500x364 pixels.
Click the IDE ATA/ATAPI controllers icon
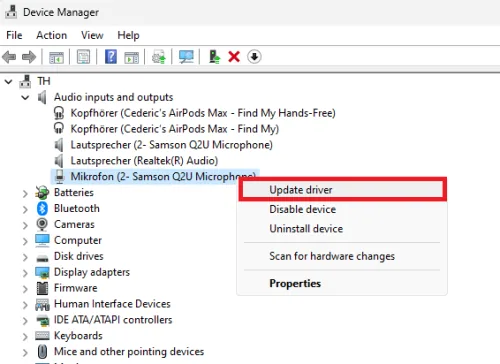(x=43, y=320)
